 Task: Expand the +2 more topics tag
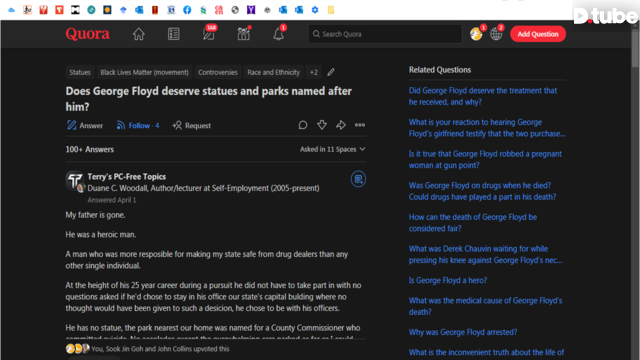[x=313, y=72]
